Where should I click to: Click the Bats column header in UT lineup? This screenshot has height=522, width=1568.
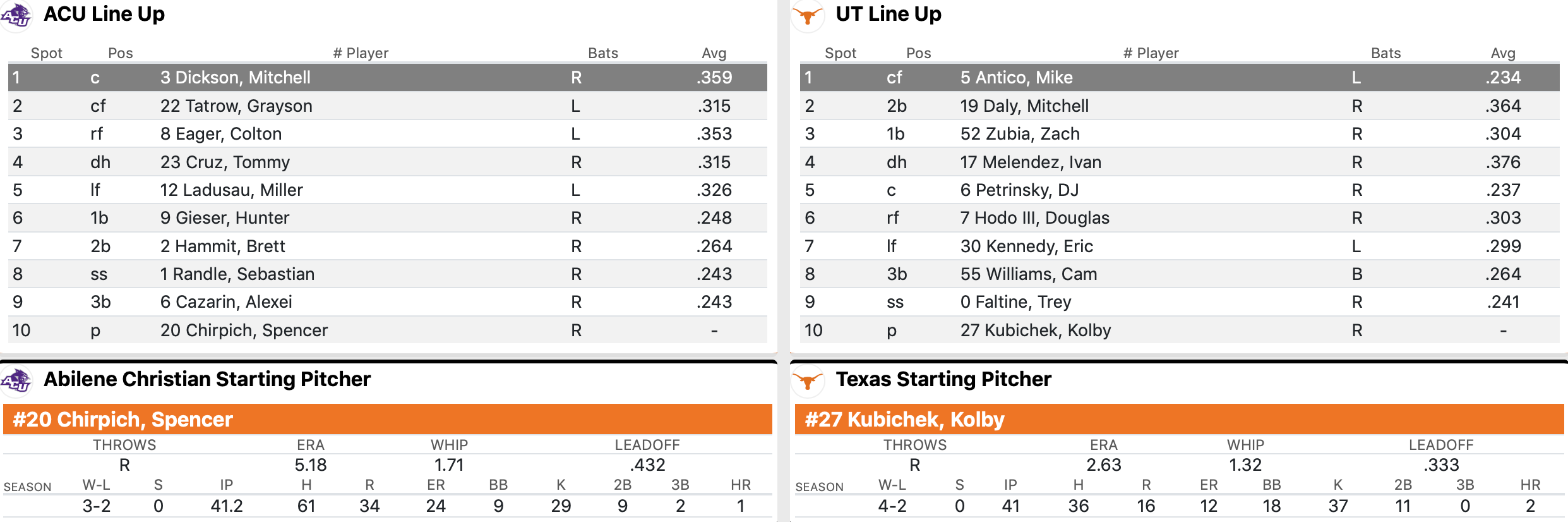tap(1385, 53)
